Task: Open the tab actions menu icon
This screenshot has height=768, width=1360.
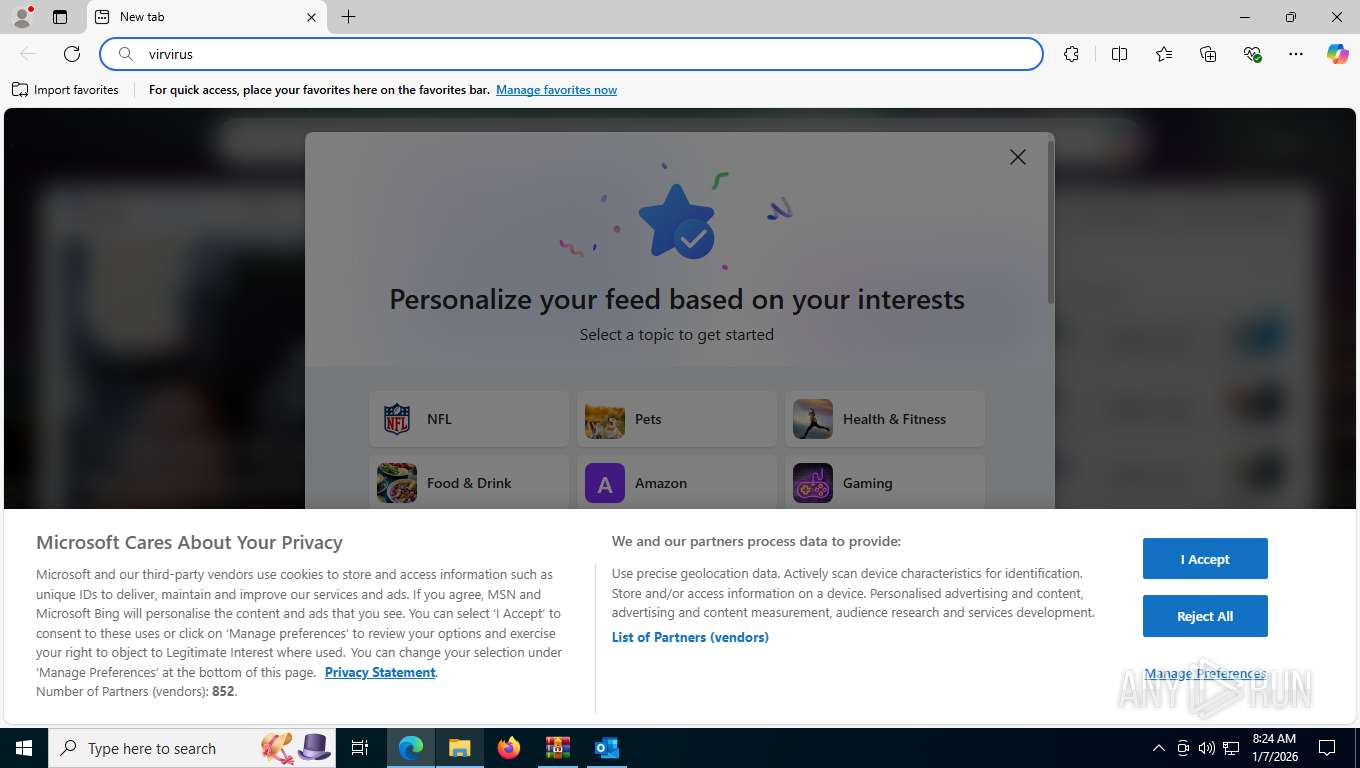Action: (60, 17)
